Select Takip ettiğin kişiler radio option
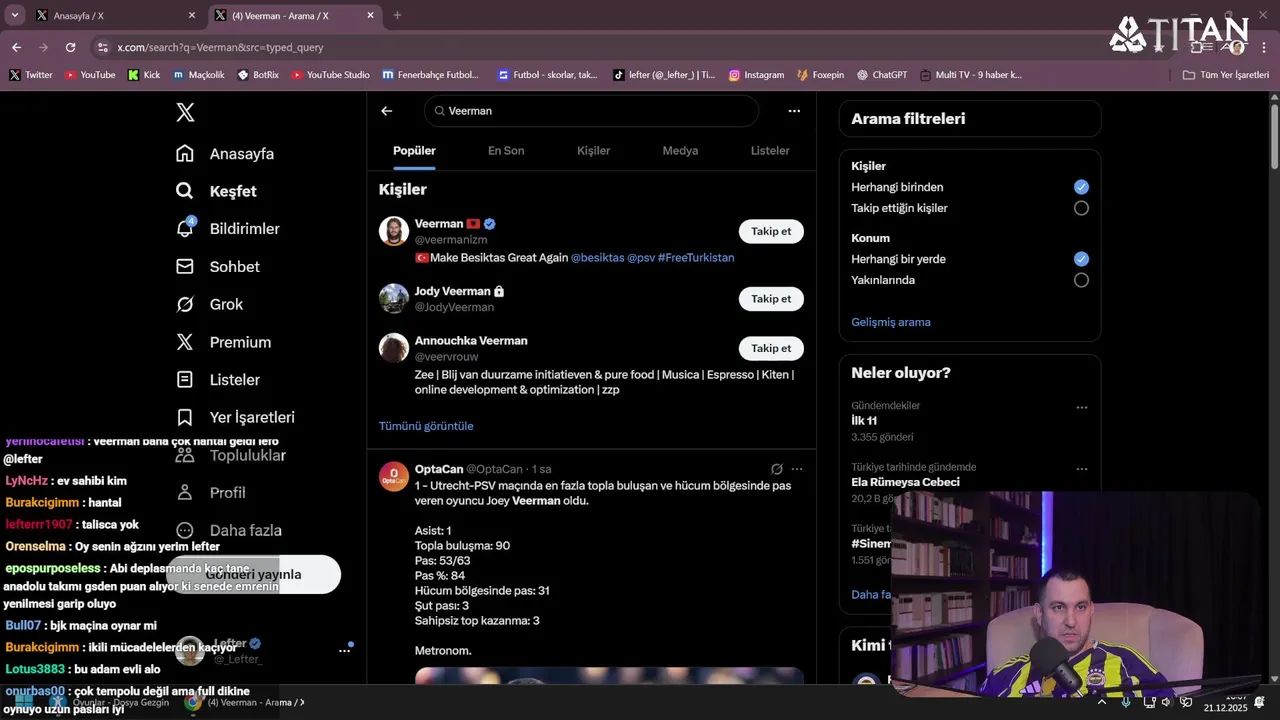This screenshot has width=1280, height=720. pos(1081,208)
